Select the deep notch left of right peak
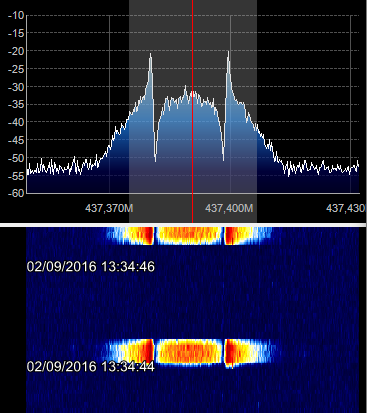 pos(223,155)
